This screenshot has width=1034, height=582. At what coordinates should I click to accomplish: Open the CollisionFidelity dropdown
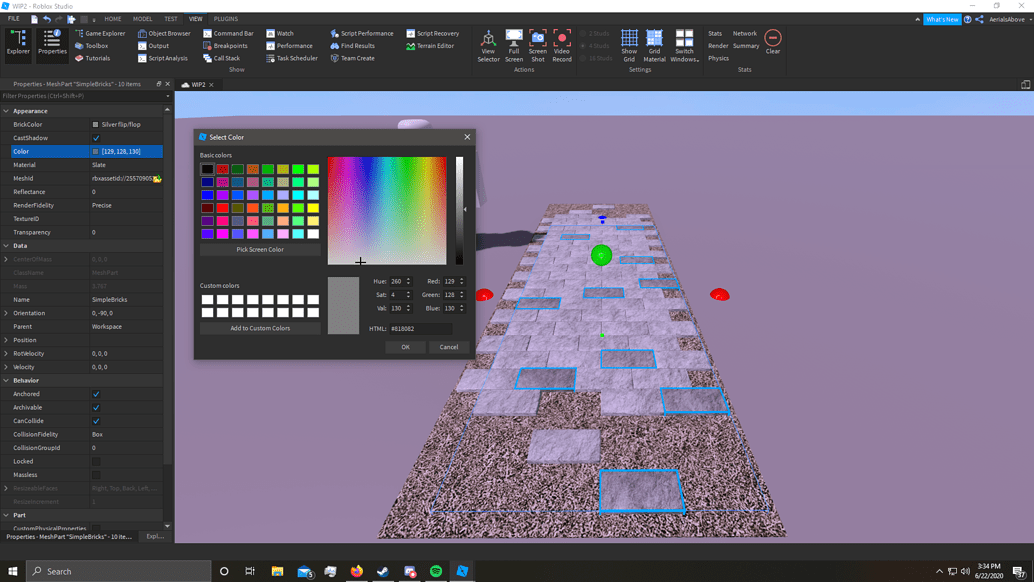click(x=125, y=434)
